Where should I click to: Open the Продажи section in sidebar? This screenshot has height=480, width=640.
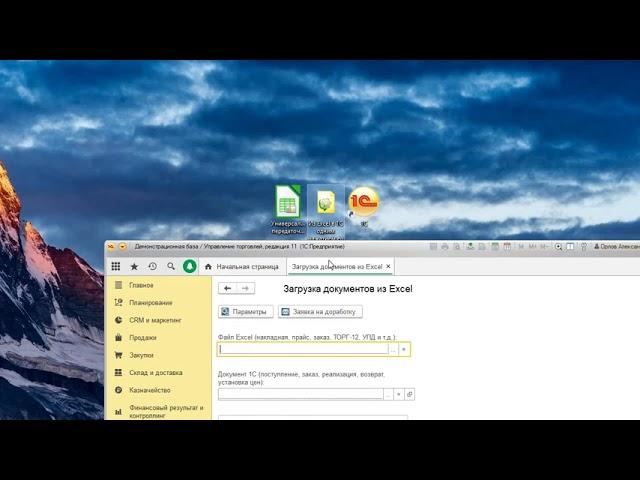pyautogui.click(x=142, y=337)
